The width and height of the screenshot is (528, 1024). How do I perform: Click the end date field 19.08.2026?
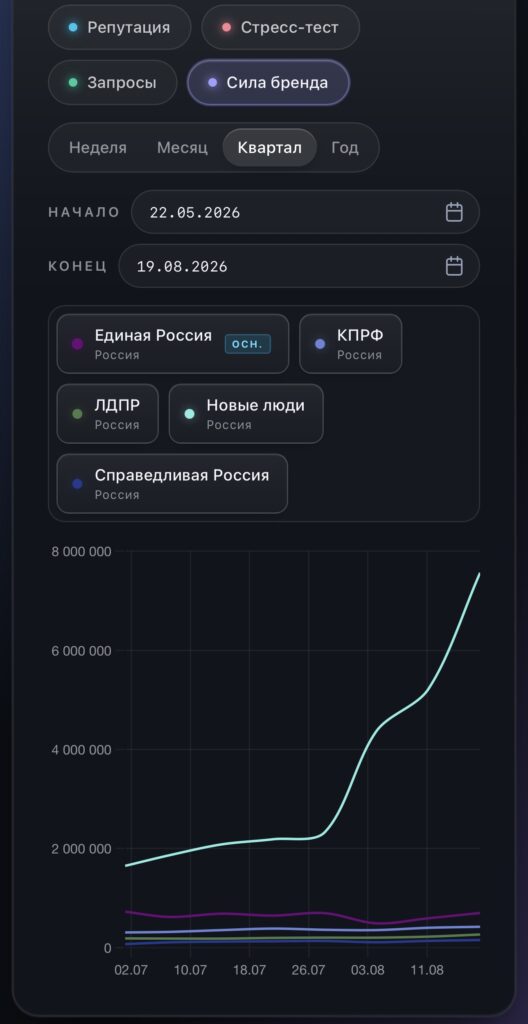[x=299, y=266]
